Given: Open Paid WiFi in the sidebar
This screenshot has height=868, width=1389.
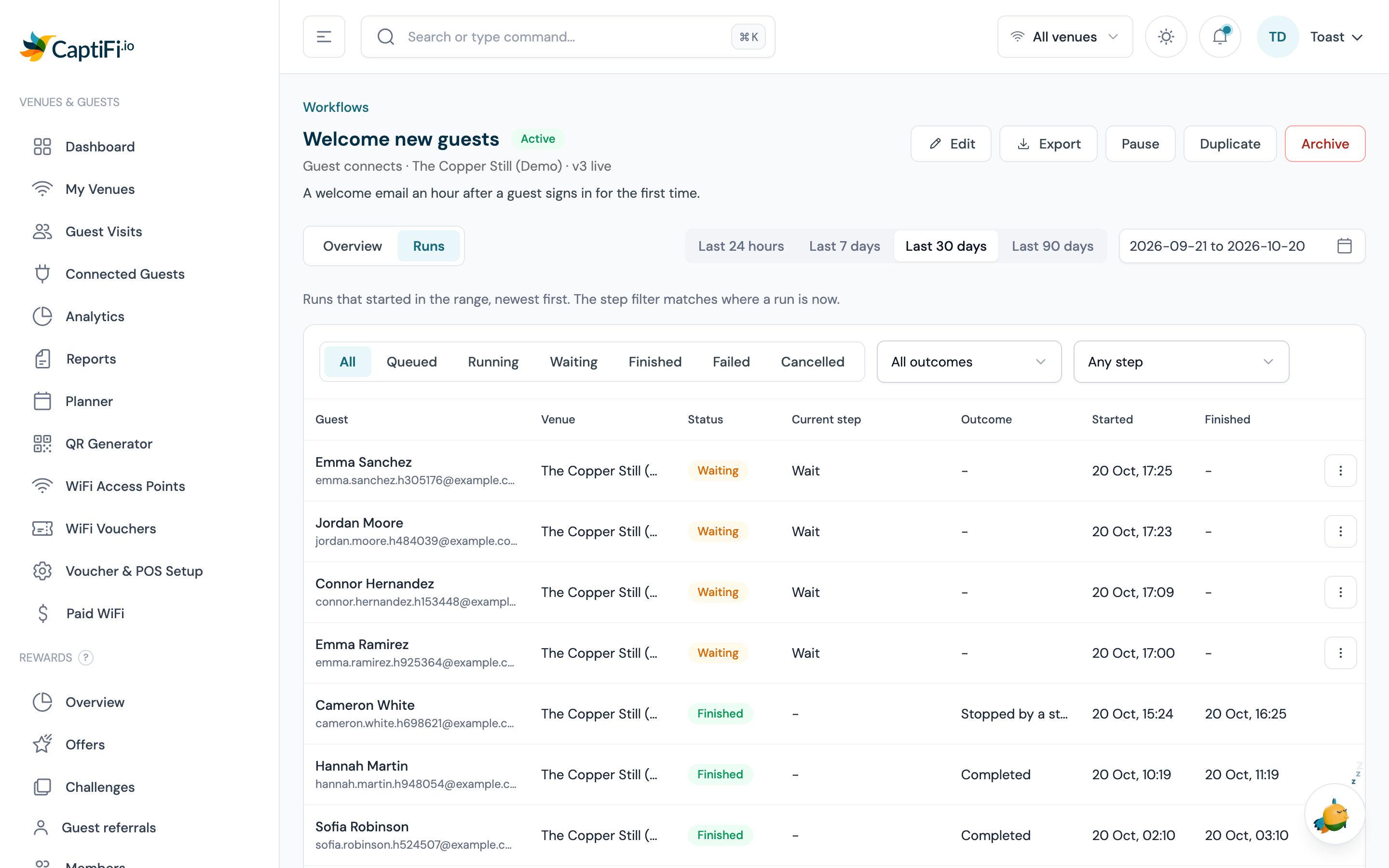Looking at the screenshot, I should pos(139,613).
